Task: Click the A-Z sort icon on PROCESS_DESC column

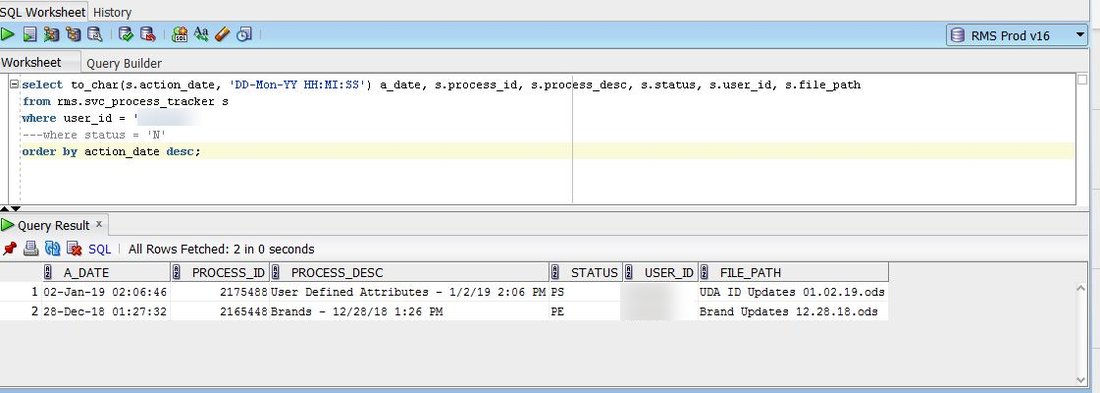Action: coord(276,273)
